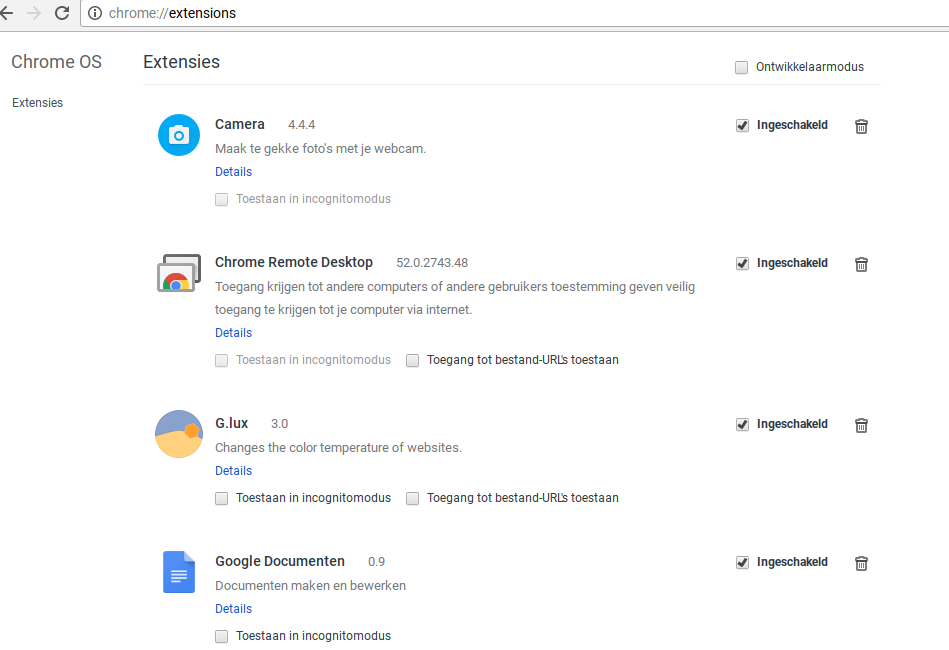Click the G.lux extension icon

tap(179, 434)
